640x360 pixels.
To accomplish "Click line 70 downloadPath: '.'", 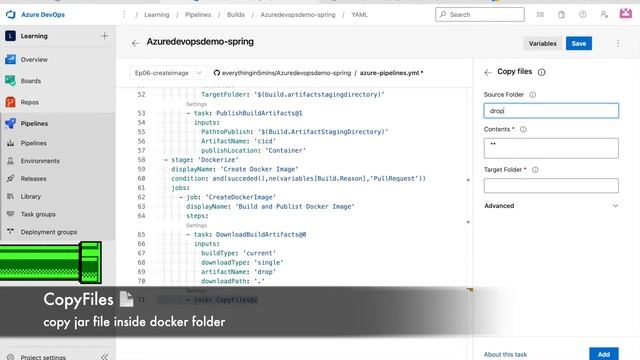I will 233,281.
